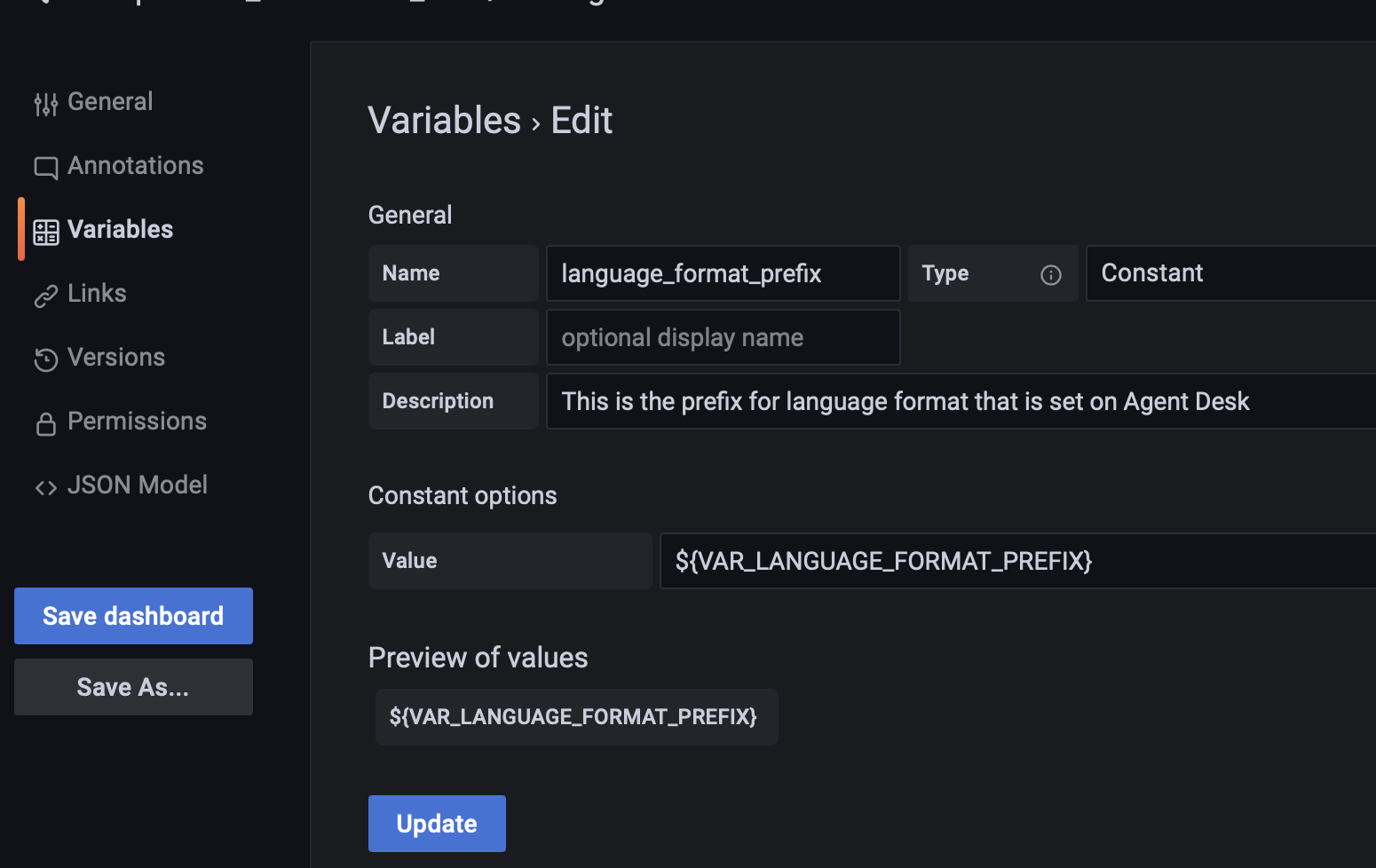Click Variables in the page breadcrumb heading

coord(444,121)
